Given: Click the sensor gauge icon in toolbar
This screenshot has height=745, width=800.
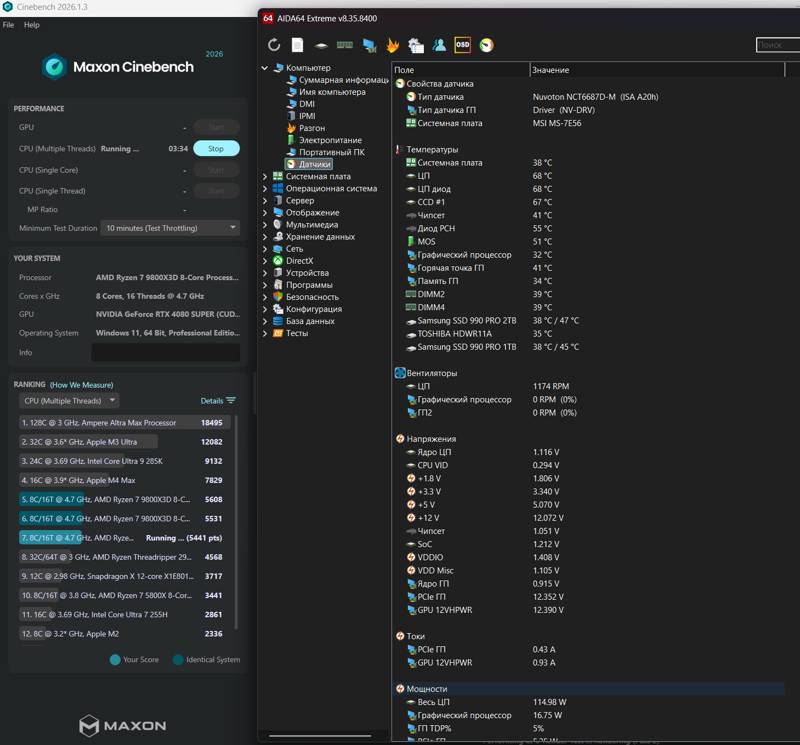Looking at the screenshot, I should (x=486, y=45).
